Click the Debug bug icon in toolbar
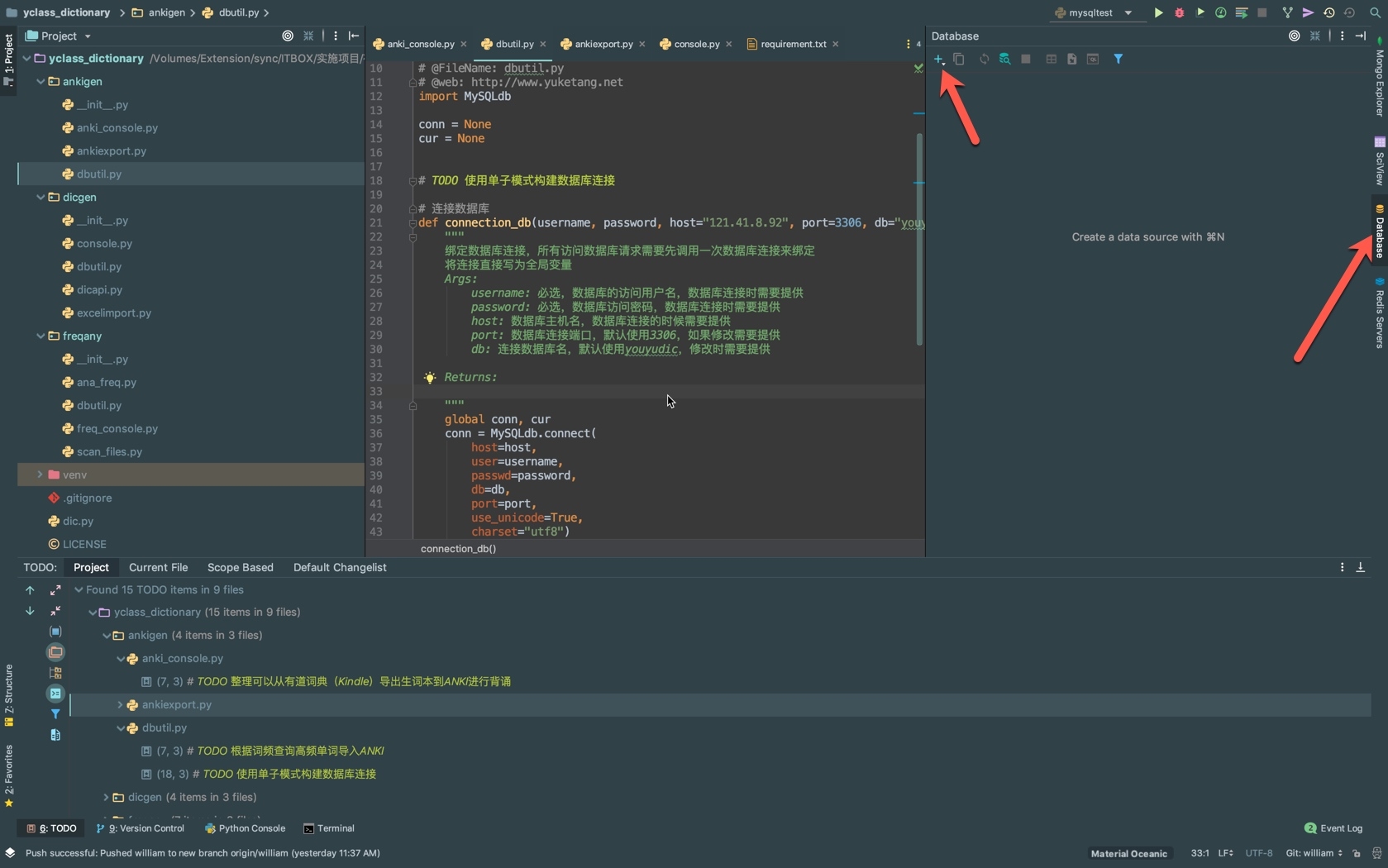Screen dimensions: 1388x868 (x=1179, y=12)
